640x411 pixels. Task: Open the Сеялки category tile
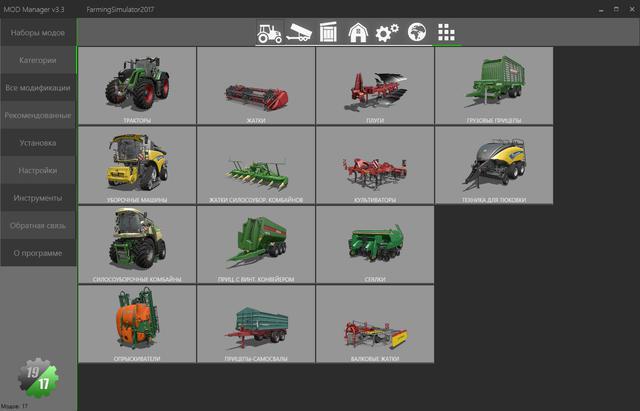(375, 244)
